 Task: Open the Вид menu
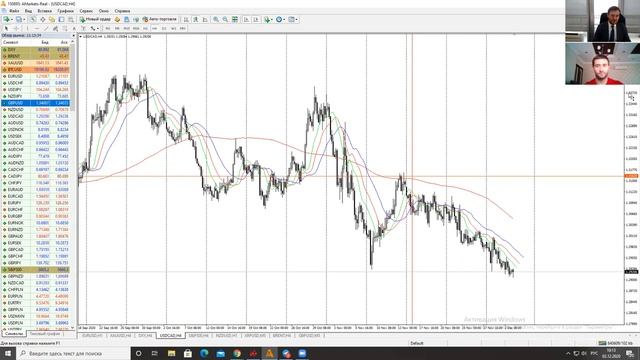(x=28, y=11)
